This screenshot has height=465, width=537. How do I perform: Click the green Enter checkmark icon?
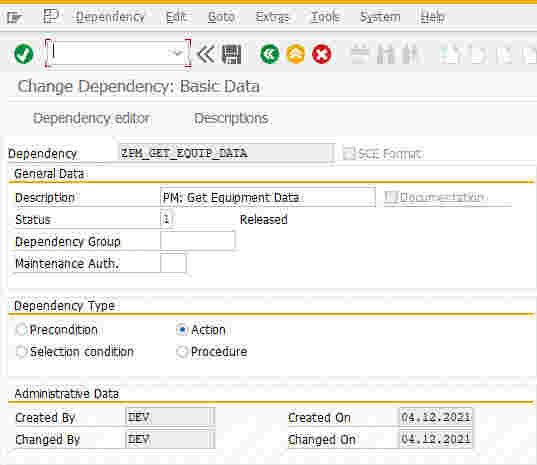point(24,54)
